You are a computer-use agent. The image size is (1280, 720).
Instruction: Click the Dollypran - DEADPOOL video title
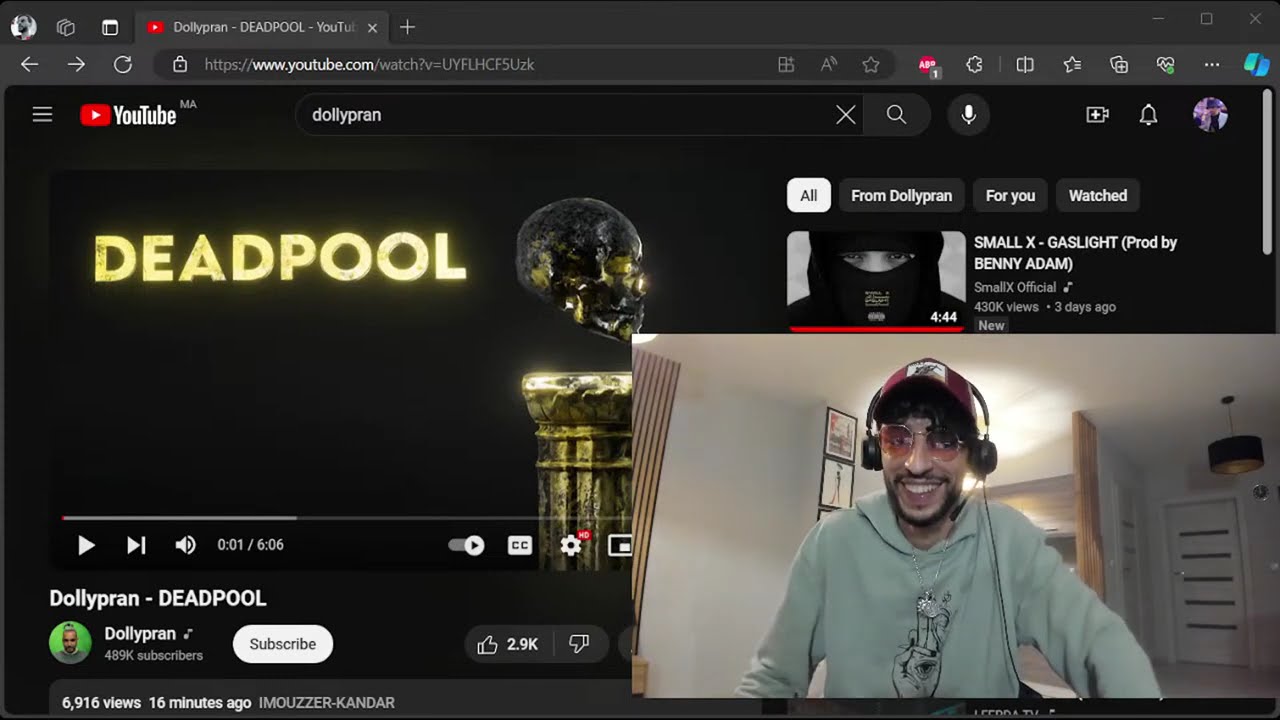[x=158, y=598]
